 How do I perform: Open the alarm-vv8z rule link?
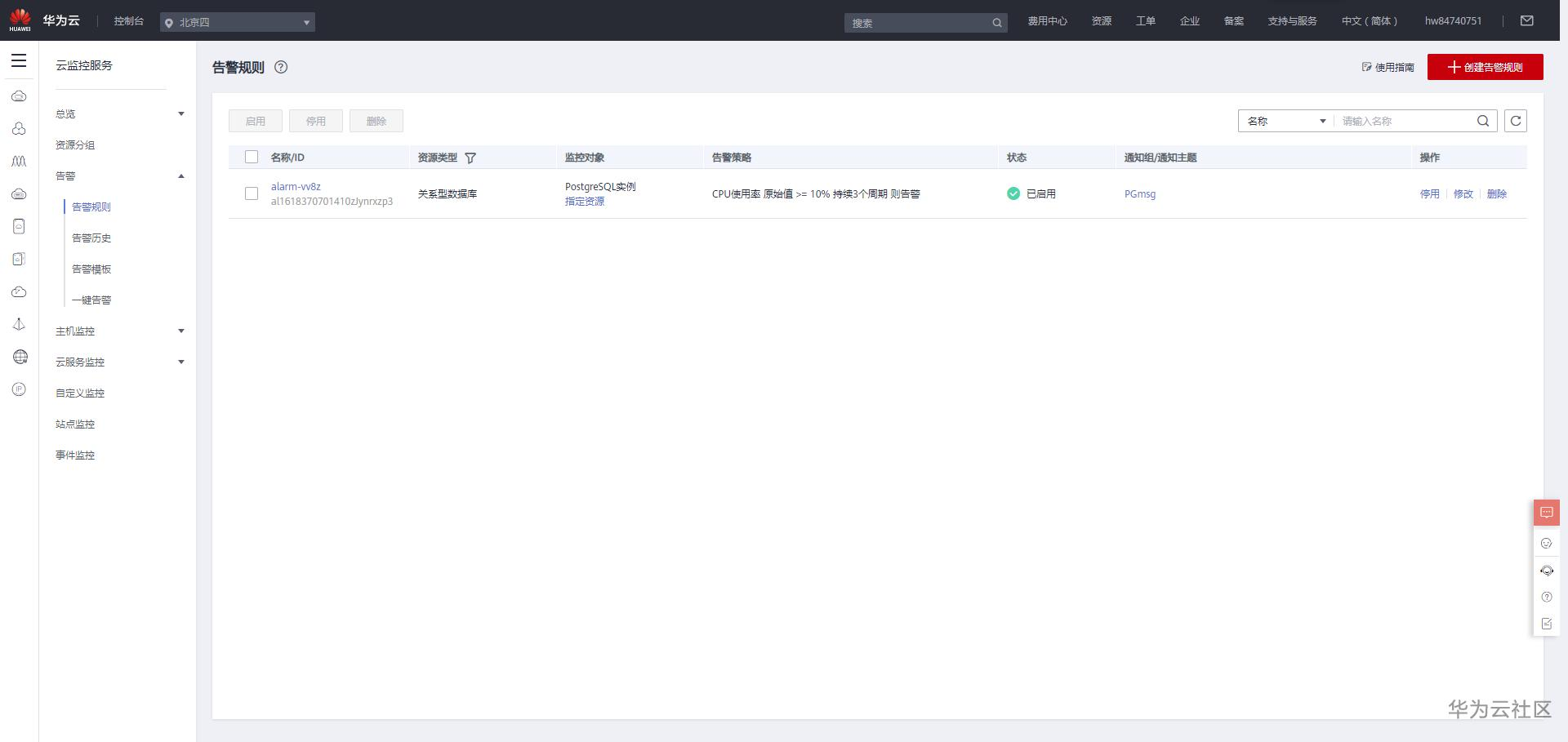[x=296, y=186]
